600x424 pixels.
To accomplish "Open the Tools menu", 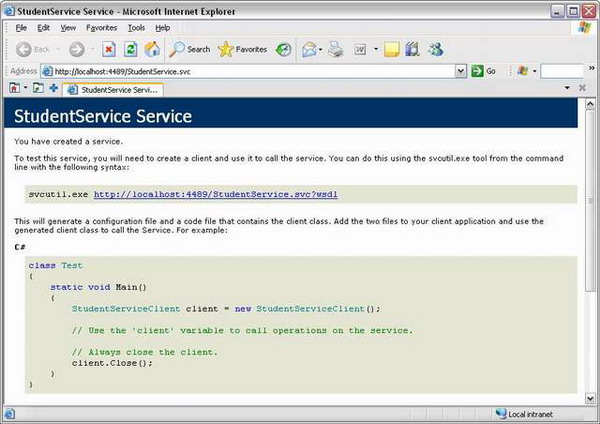I will (x=136, y=28).
